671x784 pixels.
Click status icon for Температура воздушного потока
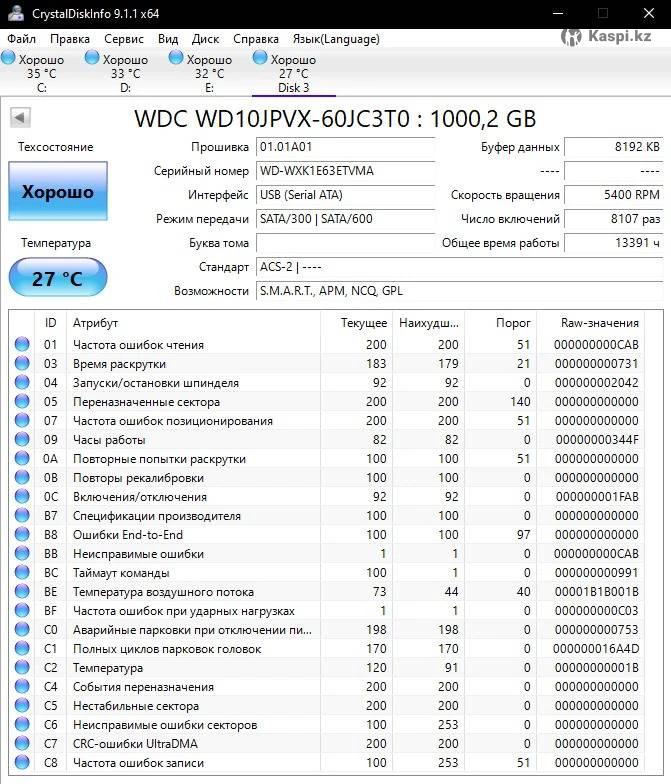tap(22, 591)
